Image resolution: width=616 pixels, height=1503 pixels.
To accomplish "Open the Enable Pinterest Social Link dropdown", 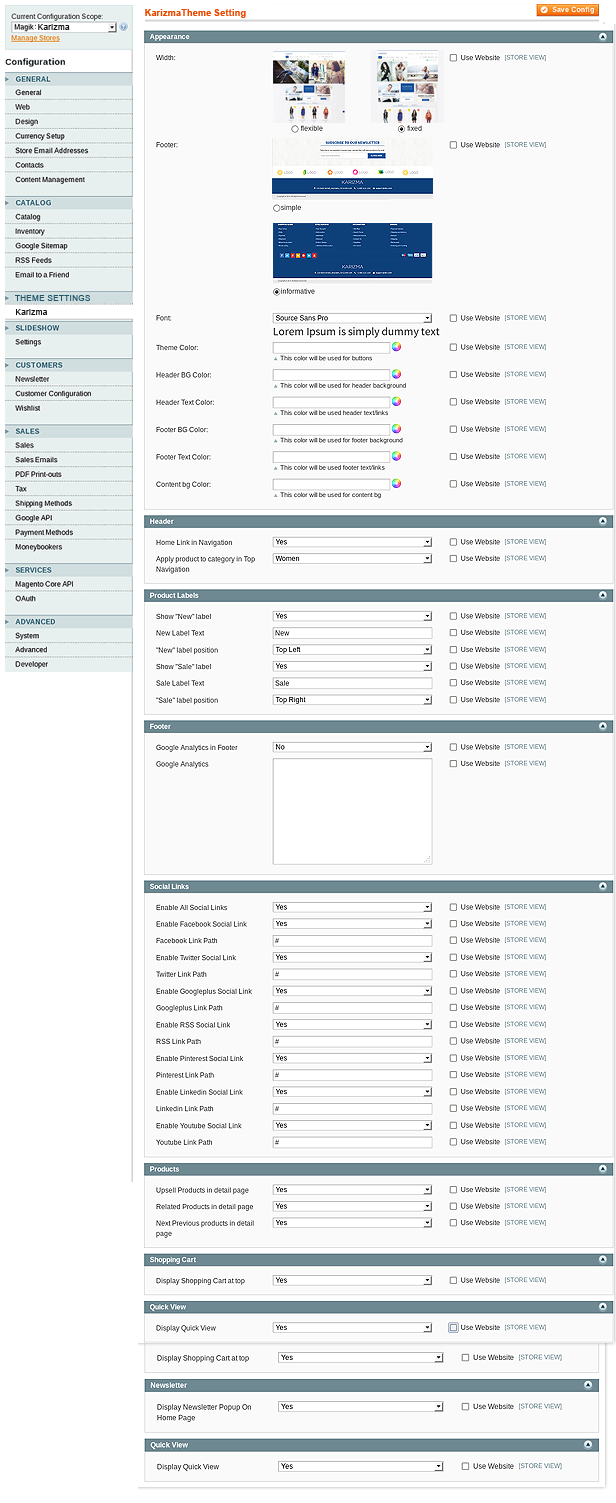I will (x=352, y=1058).
